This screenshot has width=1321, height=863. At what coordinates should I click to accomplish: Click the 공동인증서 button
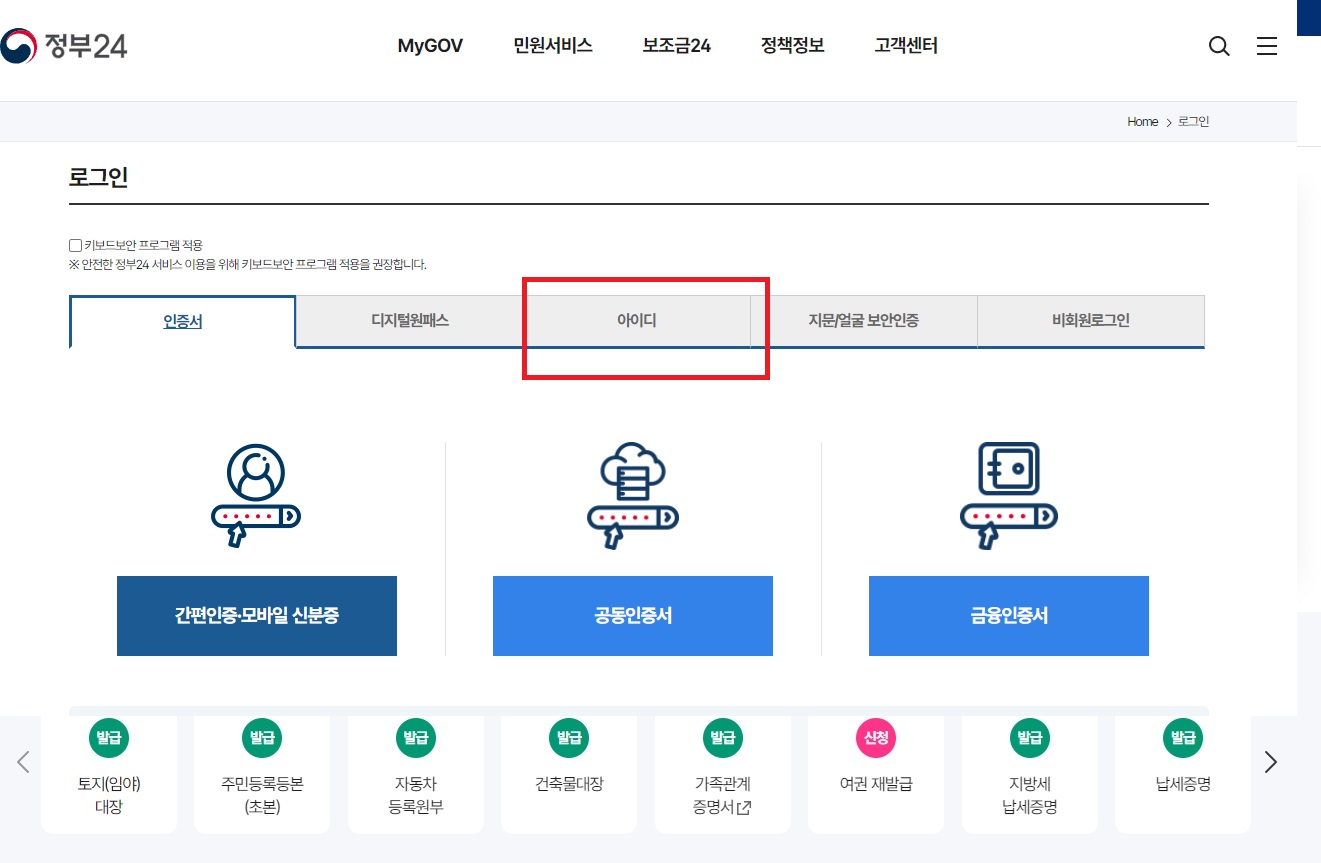pos(633,616)
